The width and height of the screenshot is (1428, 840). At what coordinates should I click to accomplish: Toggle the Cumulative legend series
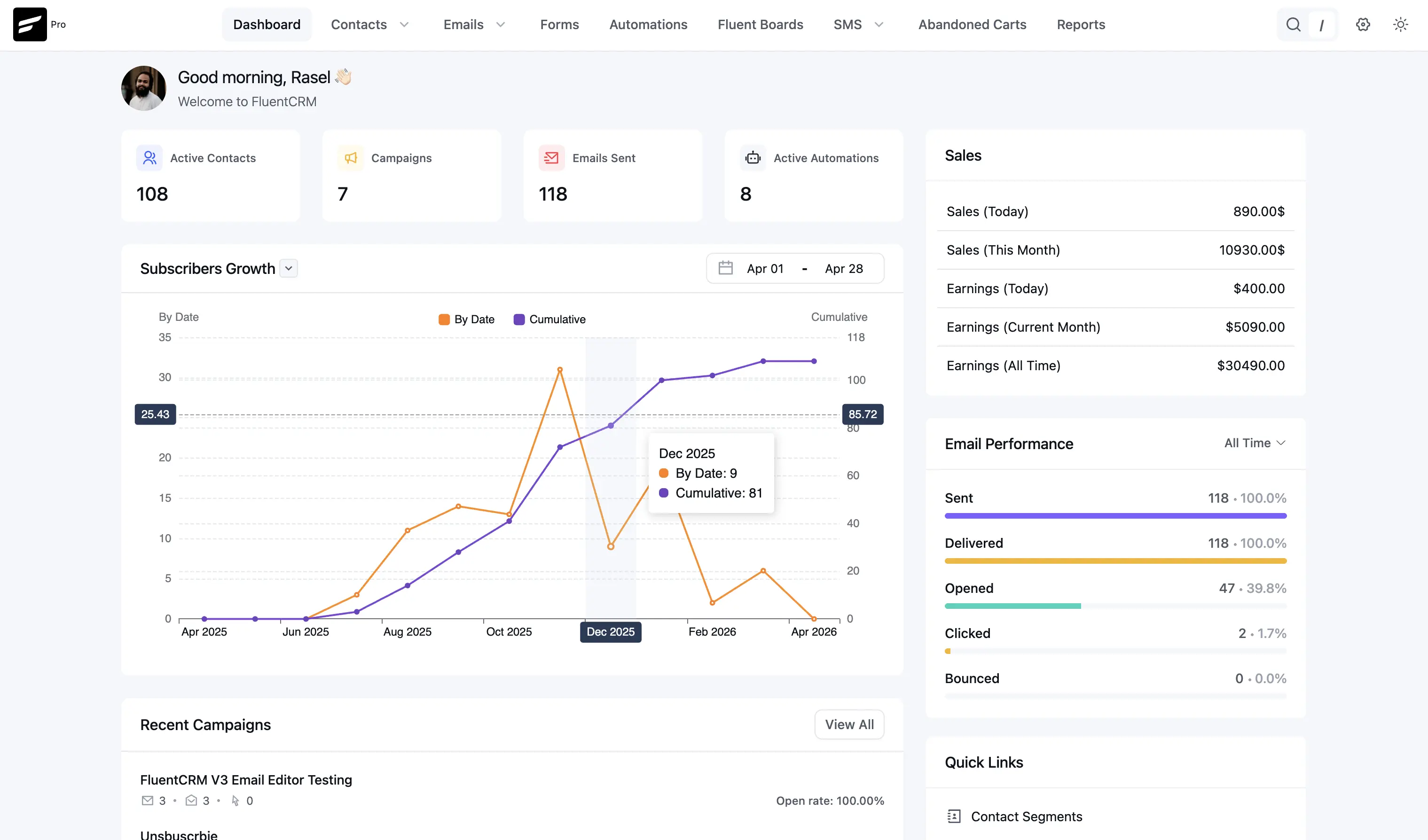pyautogui.click(x=549, y=319)
